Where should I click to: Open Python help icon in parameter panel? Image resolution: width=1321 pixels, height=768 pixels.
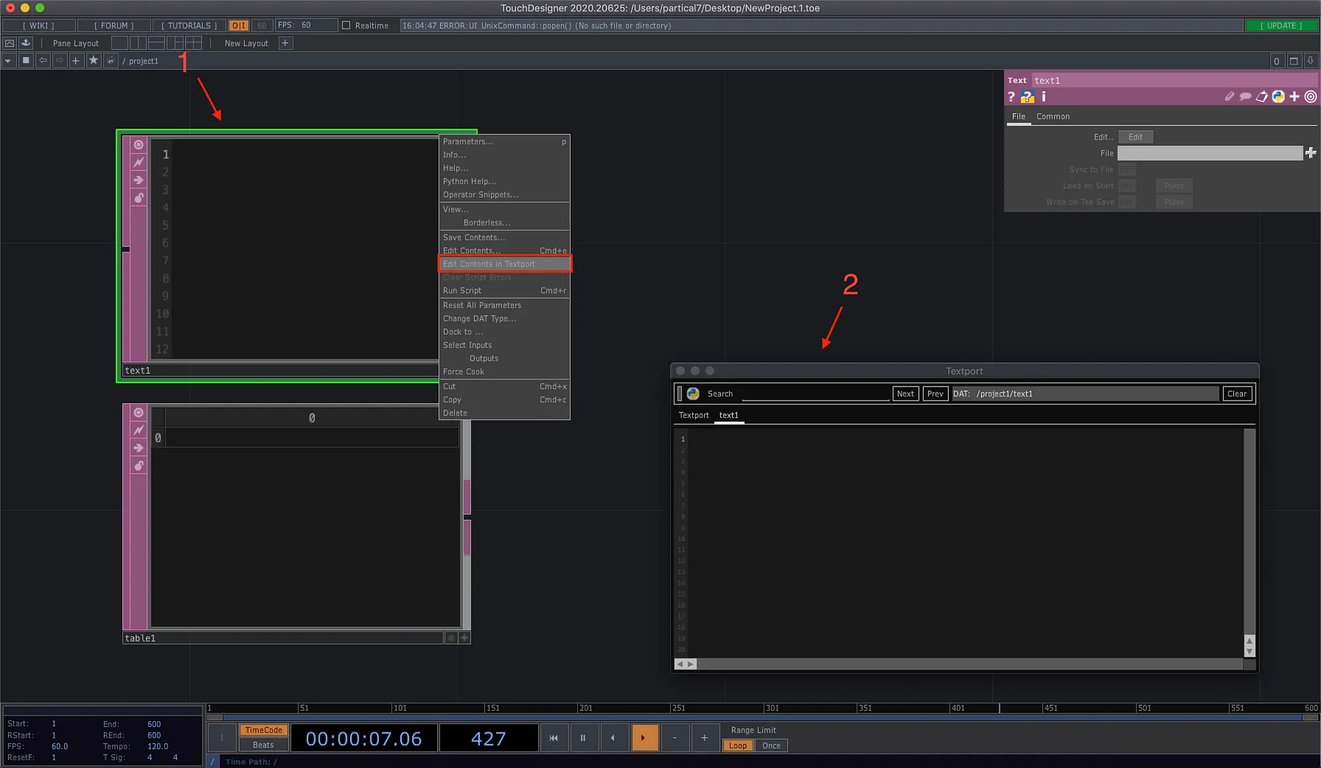coord(1027,97)
